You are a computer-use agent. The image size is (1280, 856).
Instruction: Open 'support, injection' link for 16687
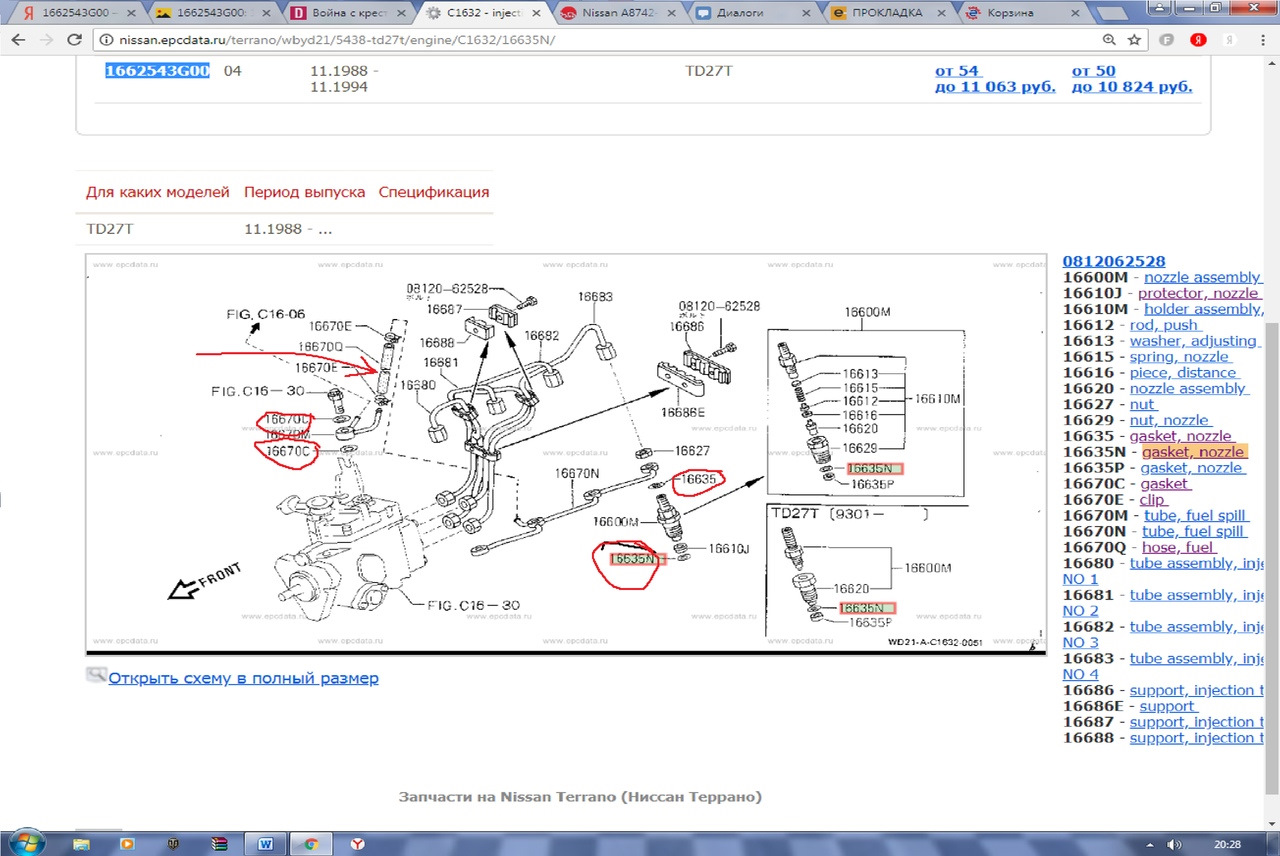click(x=1197, y=722)
